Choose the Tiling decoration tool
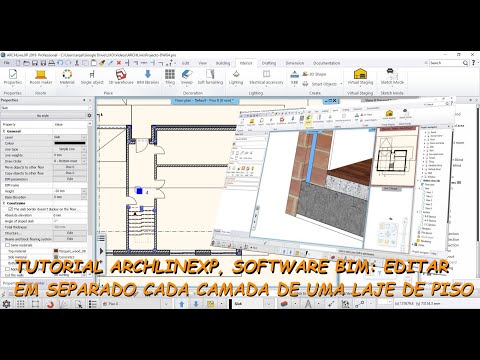This screenshot has width=480, height=360. pos(170,77)
